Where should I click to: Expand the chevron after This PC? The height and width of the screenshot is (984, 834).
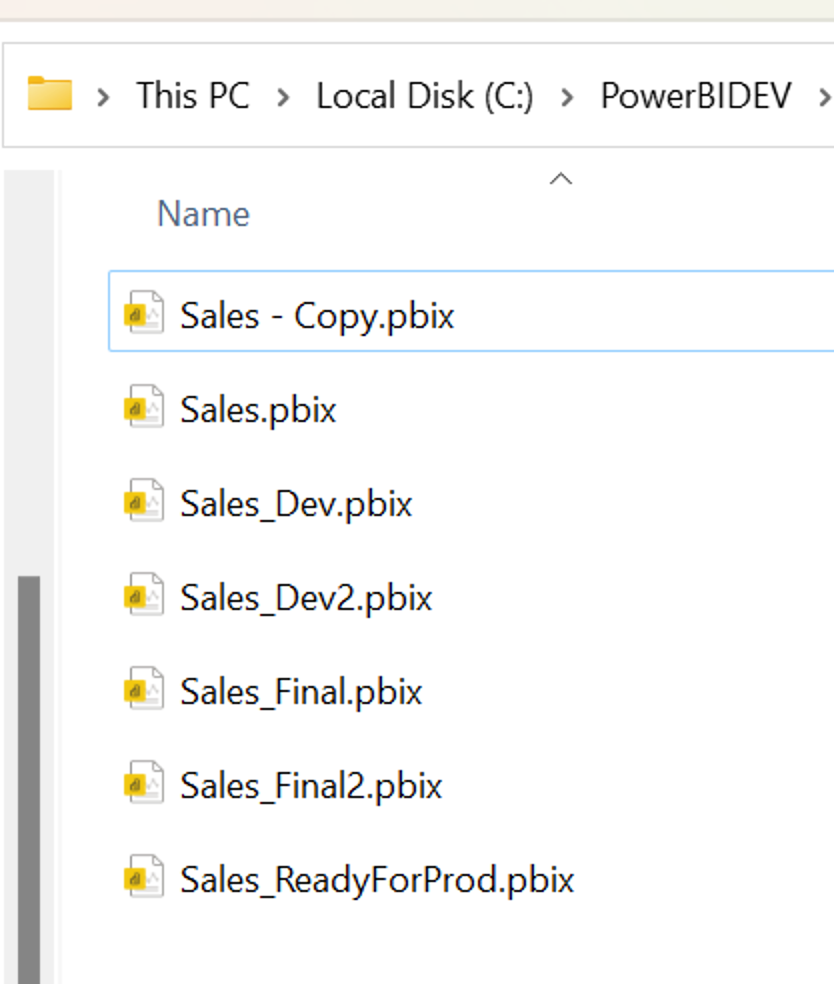(x=284, y=97)
